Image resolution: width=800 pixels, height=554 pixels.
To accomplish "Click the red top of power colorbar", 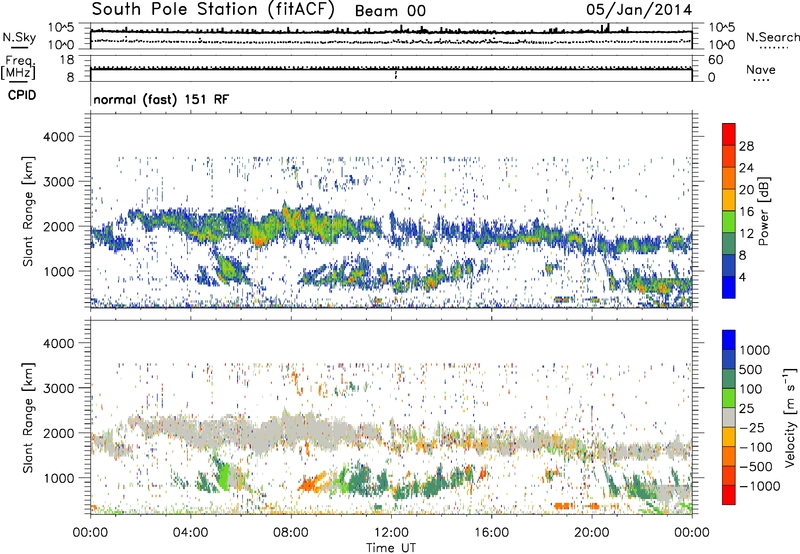I will pyautogui.click(x=729, y=134).
